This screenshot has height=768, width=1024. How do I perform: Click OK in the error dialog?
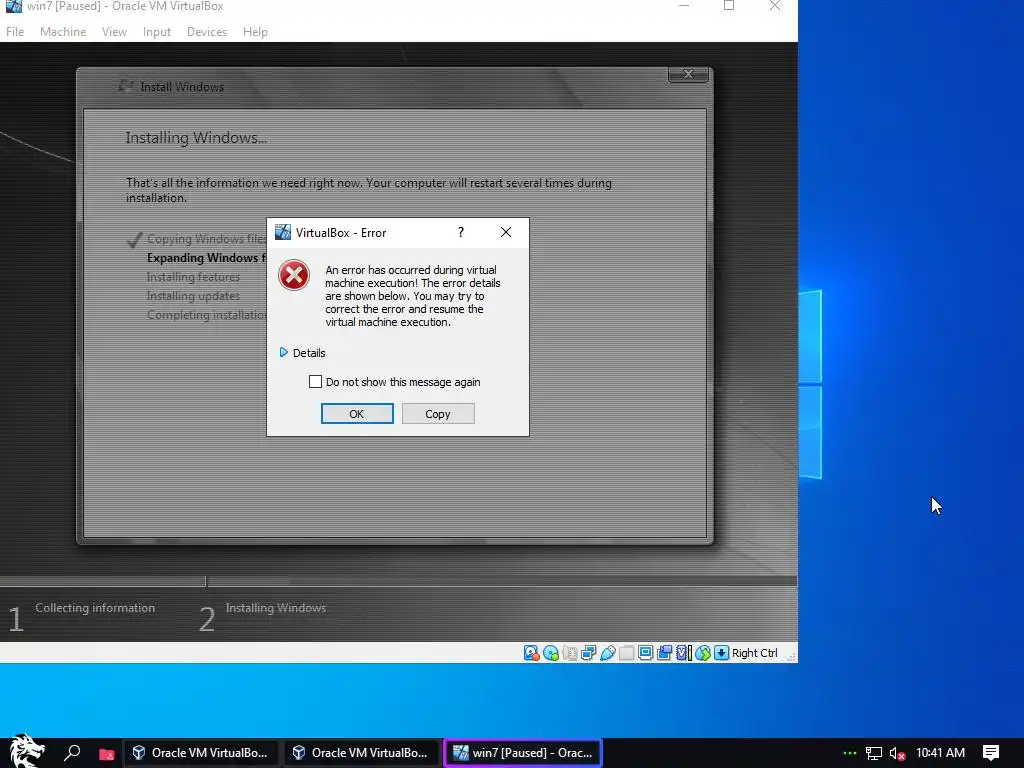(x=357, y=413)
